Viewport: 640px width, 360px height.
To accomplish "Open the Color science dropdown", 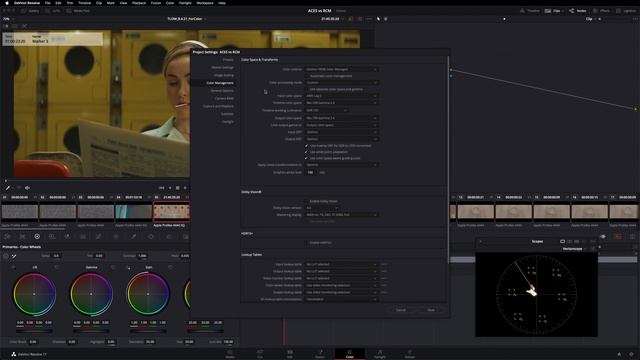I will 342,69.
